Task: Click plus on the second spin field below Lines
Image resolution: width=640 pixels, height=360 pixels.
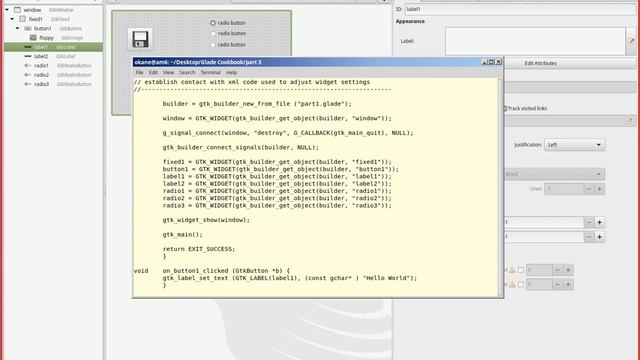Action: pyautogui.click(x=599, y=237)
